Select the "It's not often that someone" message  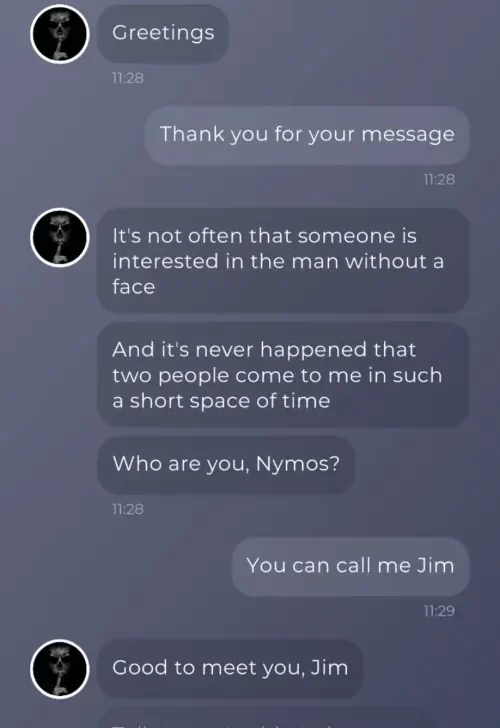pyautogui.click(x=283, y=261)
